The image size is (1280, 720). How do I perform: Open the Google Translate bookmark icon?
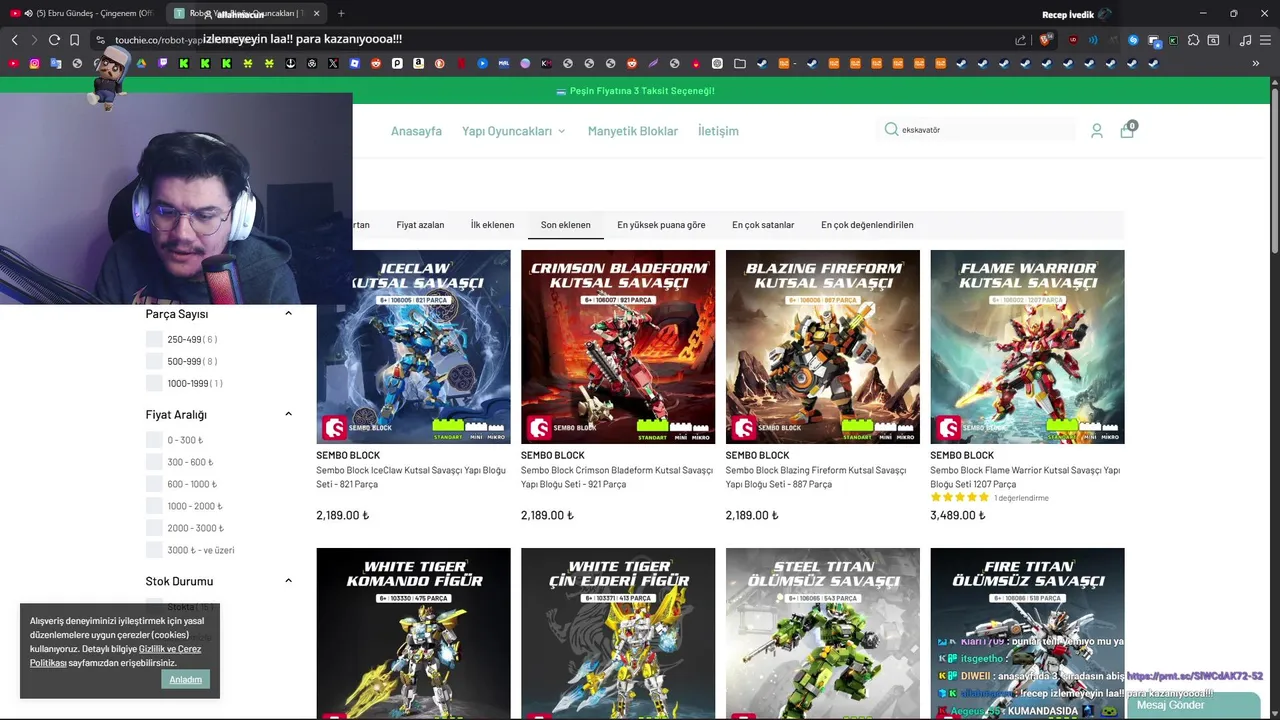click(55, 63)
